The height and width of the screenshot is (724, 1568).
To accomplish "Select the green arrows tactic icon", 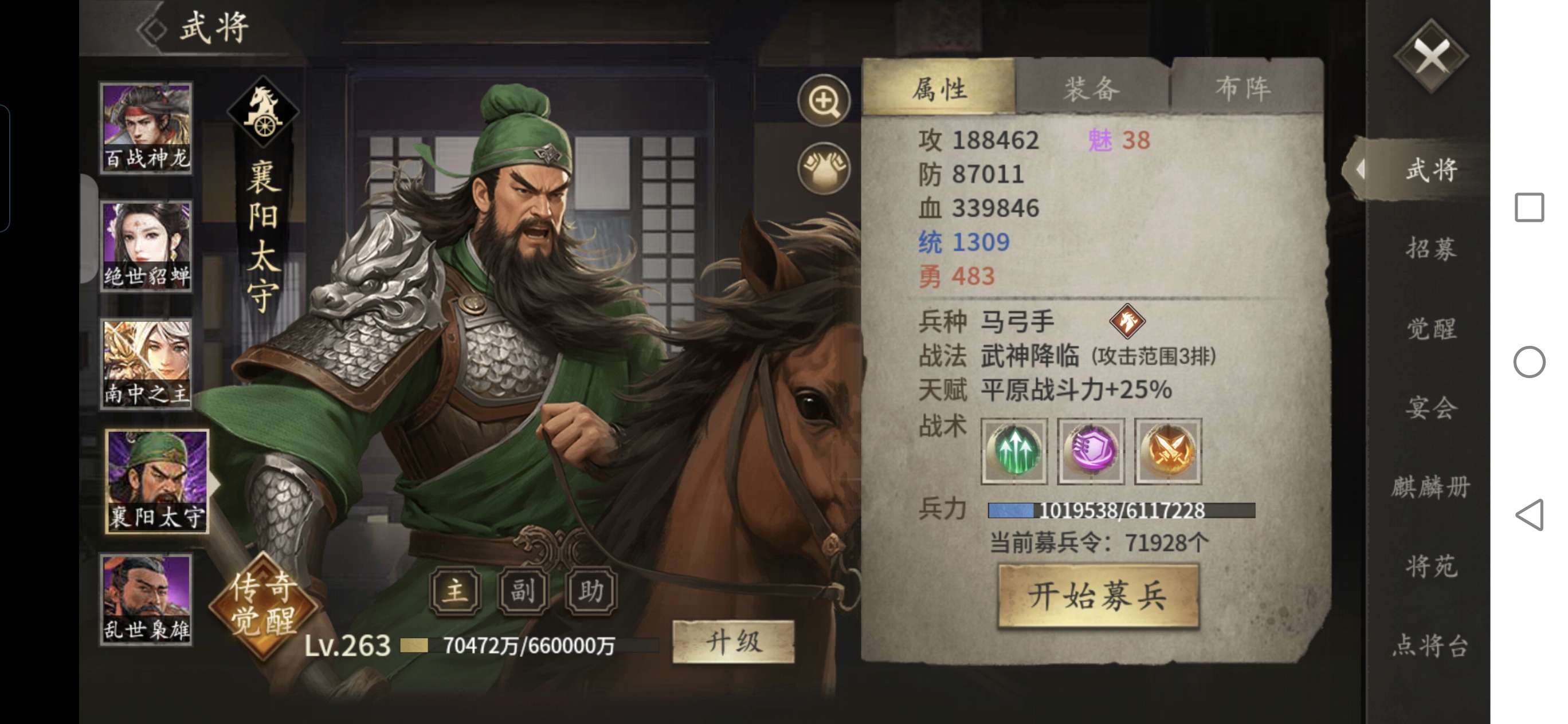I will [x=1014, y=451].
